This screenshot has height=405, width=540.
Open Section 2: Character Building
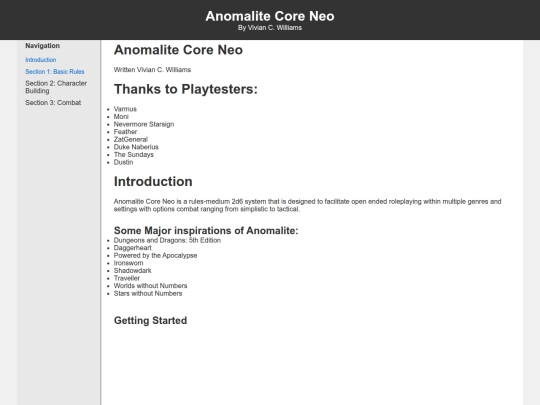[x=56, y=87]
